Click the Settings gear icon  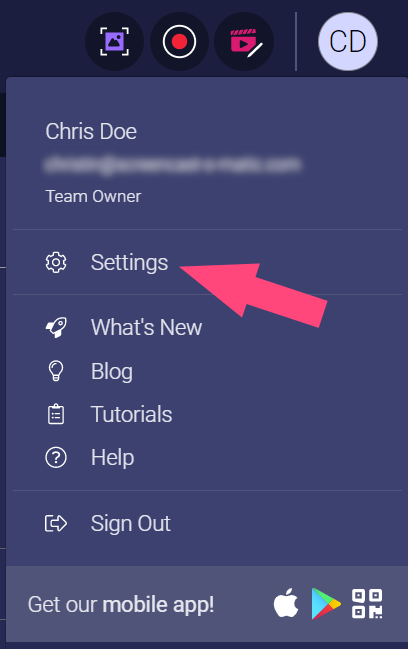pos(56,262)
